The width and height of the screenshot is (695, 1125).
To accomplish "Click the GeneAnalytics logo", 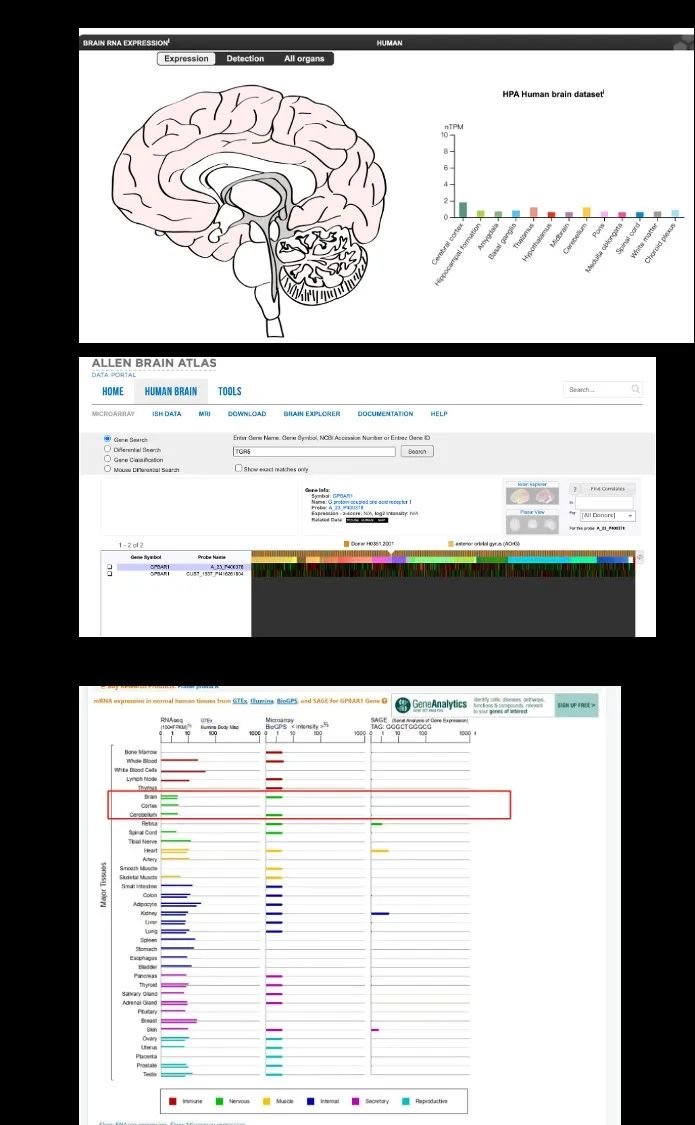I will point(431,705).
